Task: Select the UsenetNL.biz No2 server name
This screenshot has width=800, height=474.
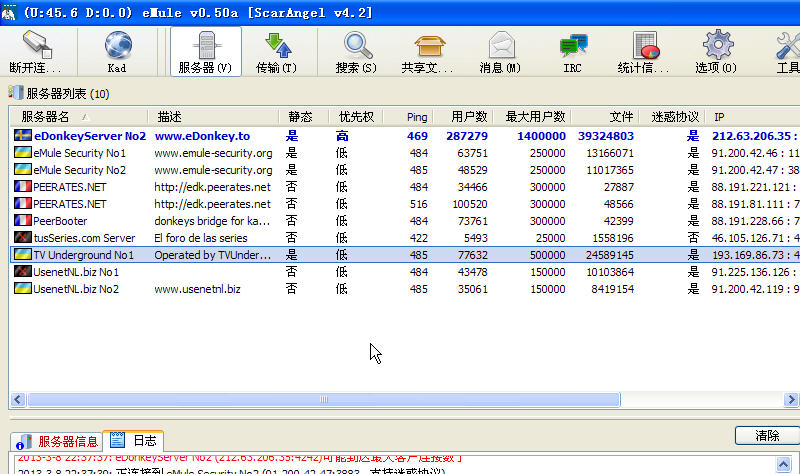Action: click(x=76, y=289)
